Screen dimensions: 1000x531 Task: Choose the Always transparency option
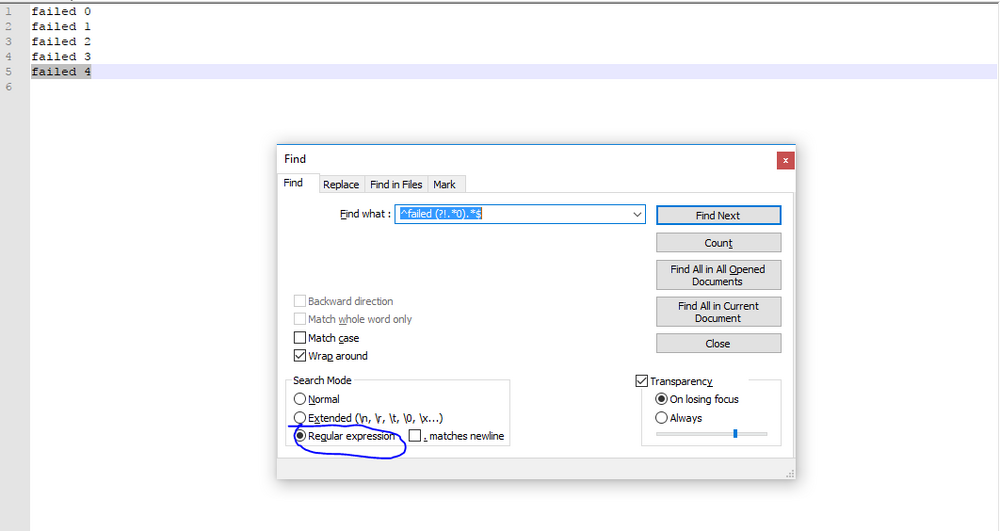[661, 418]
